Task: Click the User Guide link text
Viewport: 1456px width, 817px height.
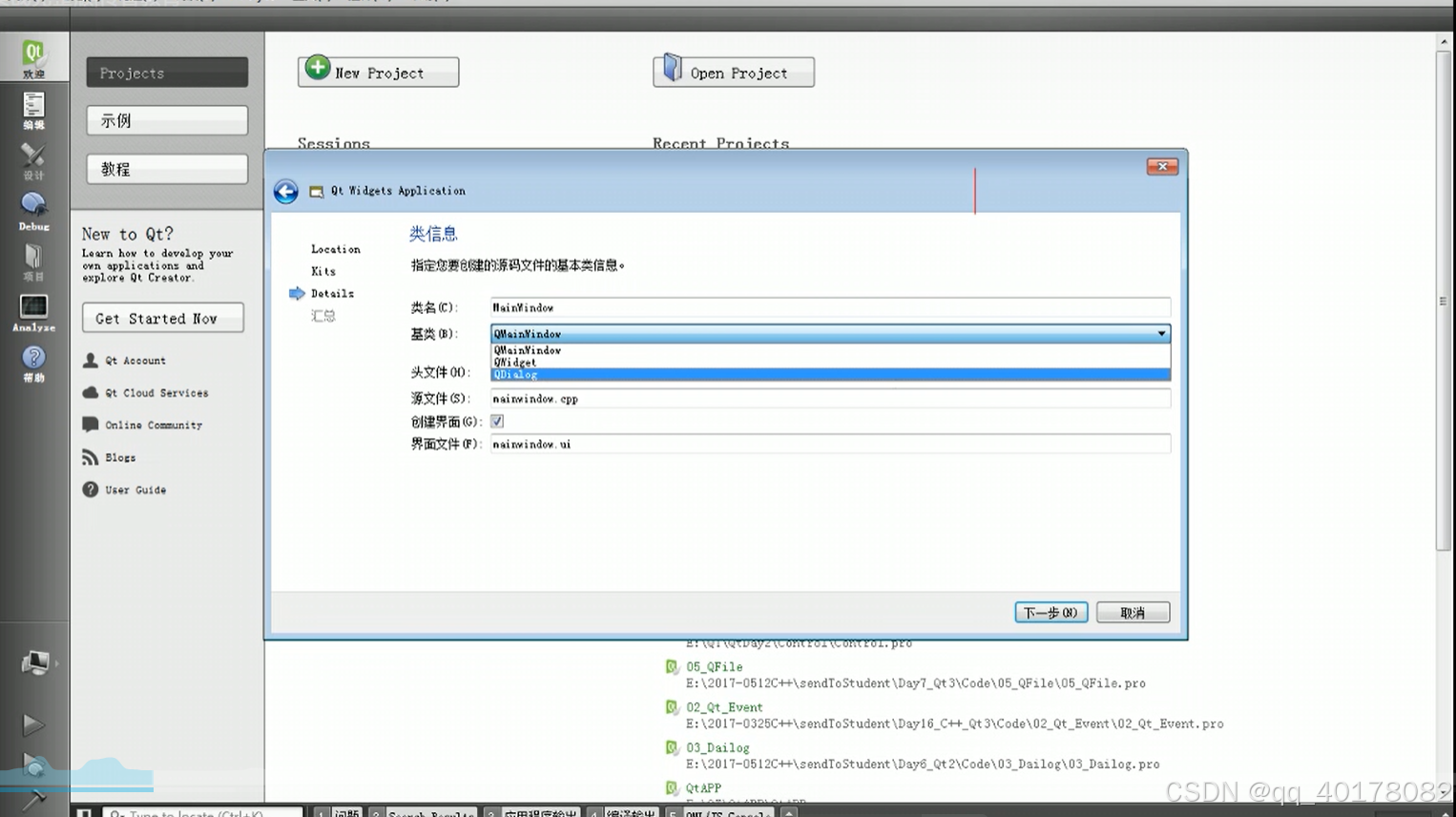Action: point(135,490)
